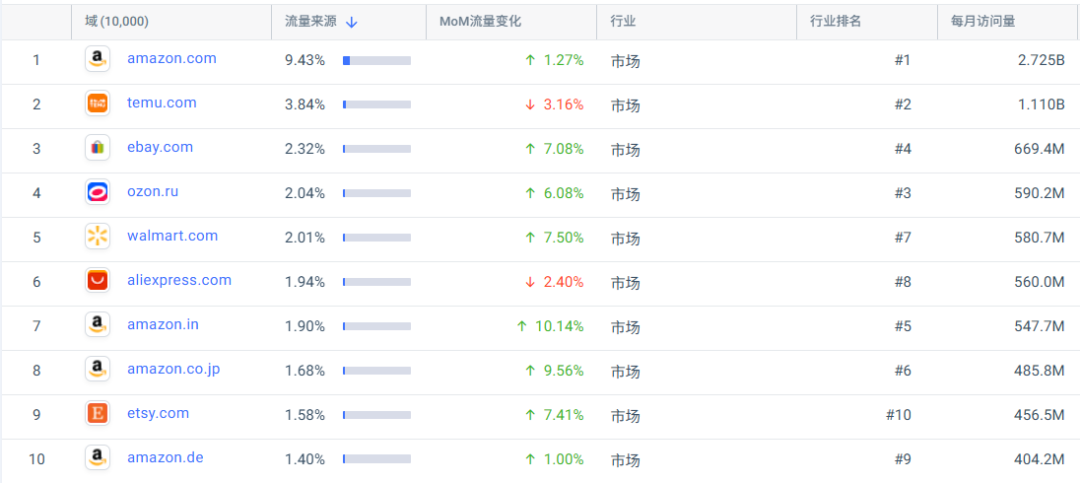Click the 7.41% MoM change value
This screenshot has width=1080, height=483.
point(563,415)
